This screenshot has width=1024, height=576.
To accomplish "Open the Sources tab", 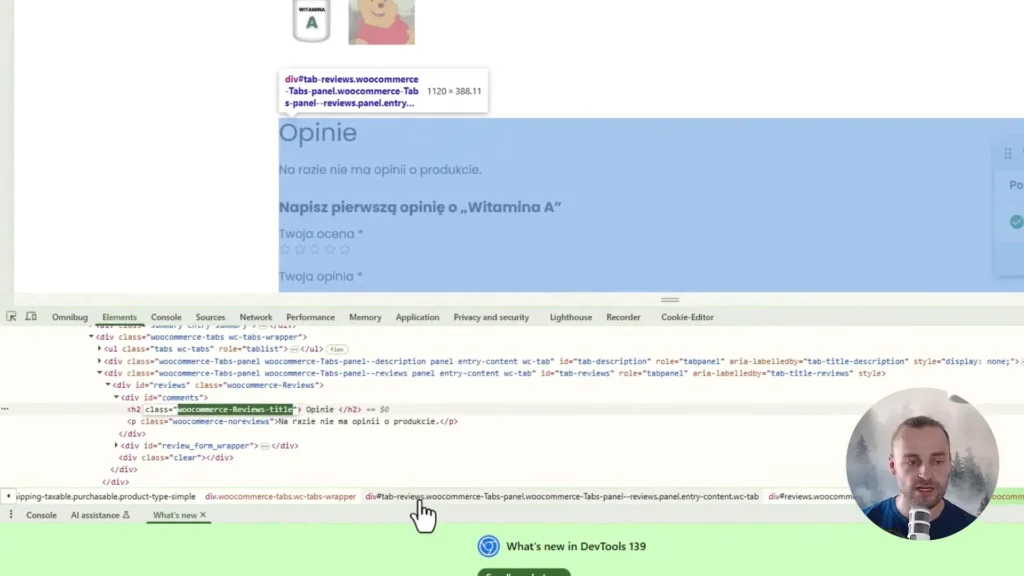I will [x=210, y=317].
